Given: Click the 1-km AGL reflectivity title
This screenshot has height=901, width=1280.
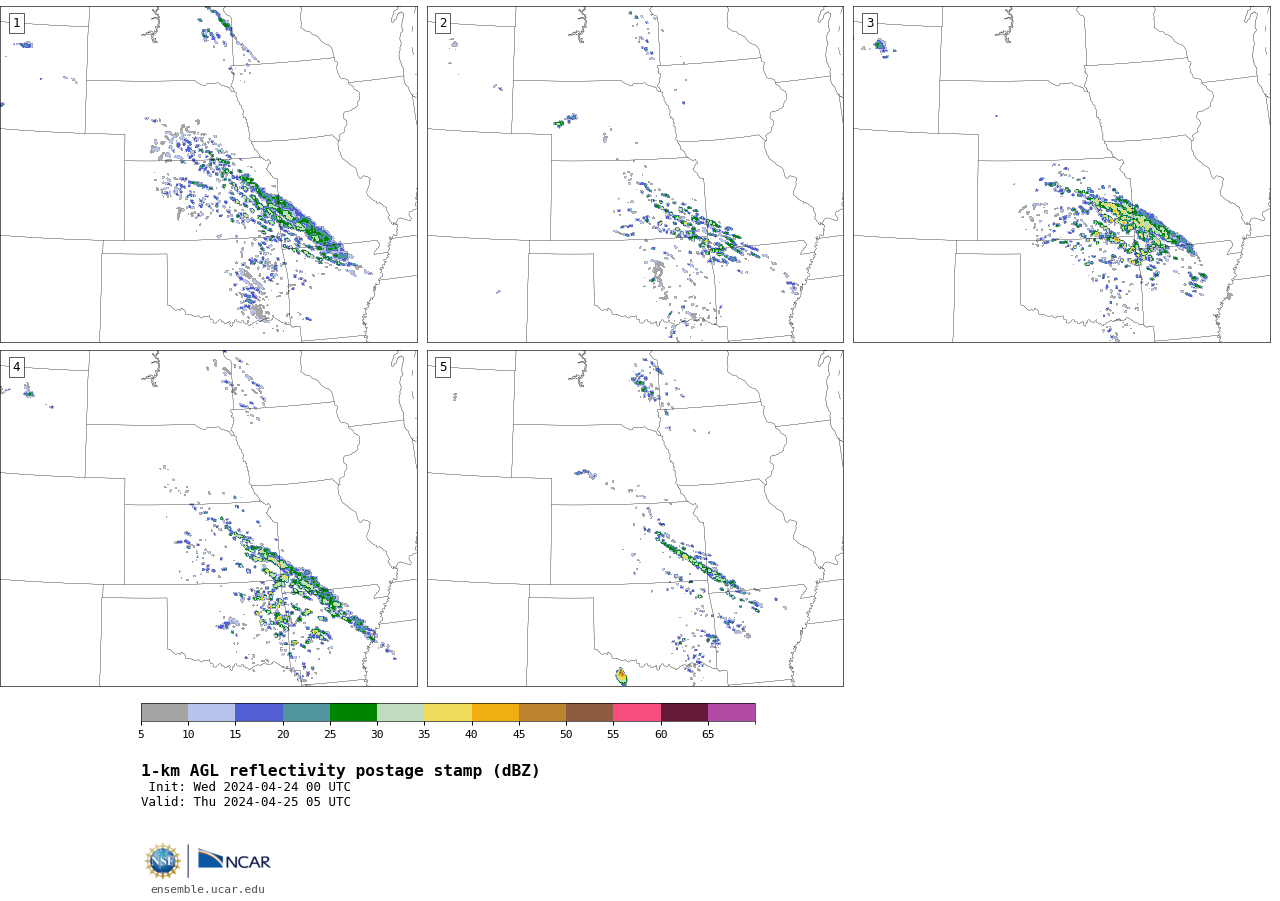Looking at the screenshot, I should point(340,771).
